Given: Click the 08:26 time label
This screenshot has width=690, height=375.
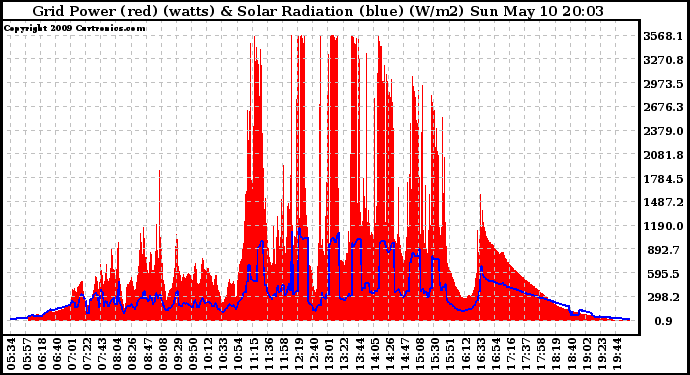Looking at the screenshot, I should (x=132, y=353).
